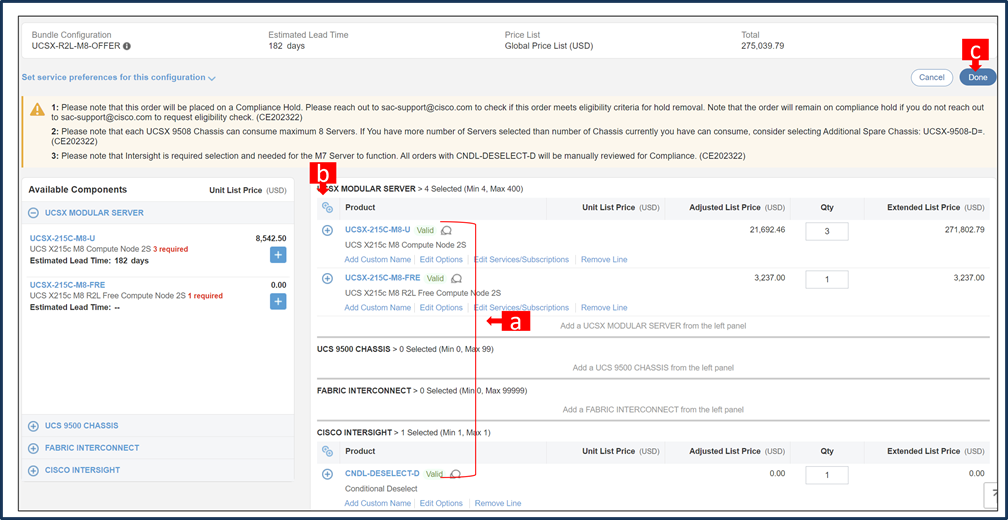Viewport: 1008px width, 520px height.
Task: Open Set service preferences for this configuration
Action: point(118,77)
